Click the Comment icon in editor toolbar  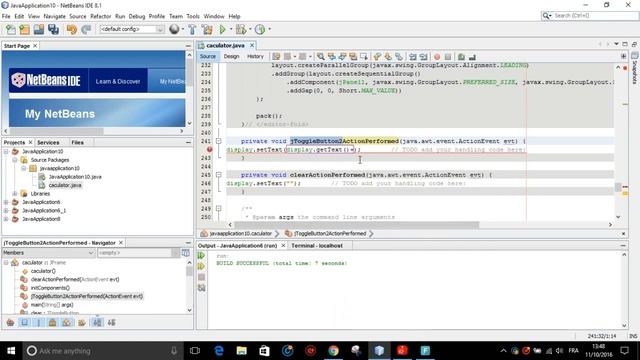point(461,57)
